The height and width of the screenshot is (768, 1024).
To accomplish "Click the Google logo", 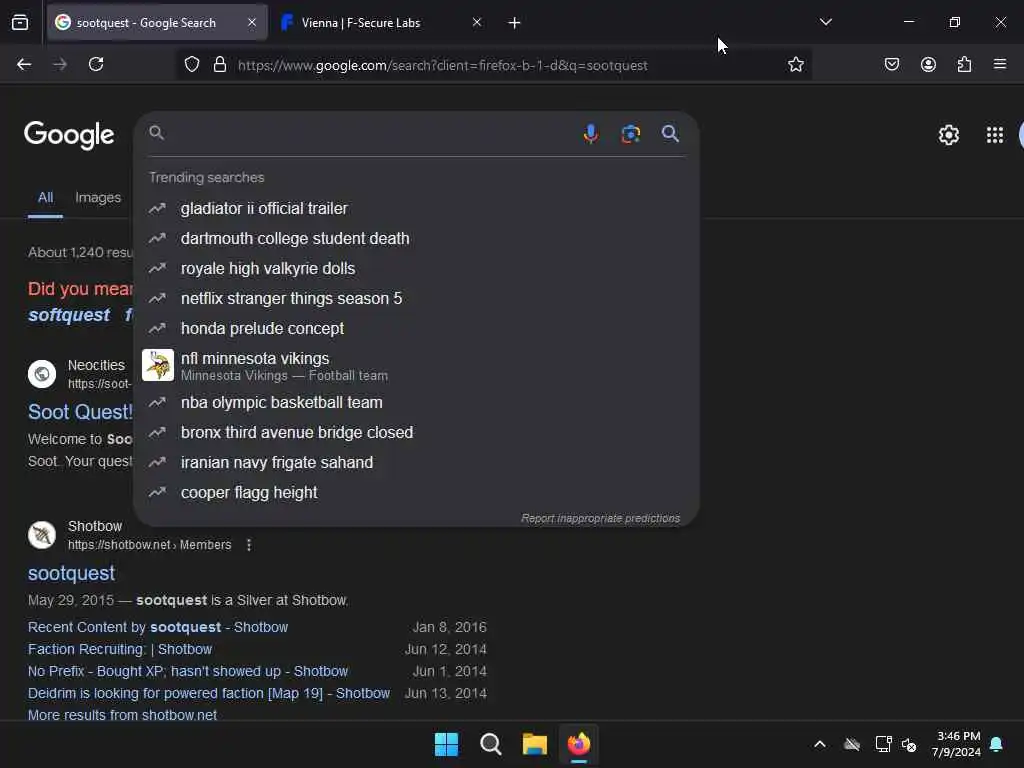I will pyautogui.click(x=69, y=135).
